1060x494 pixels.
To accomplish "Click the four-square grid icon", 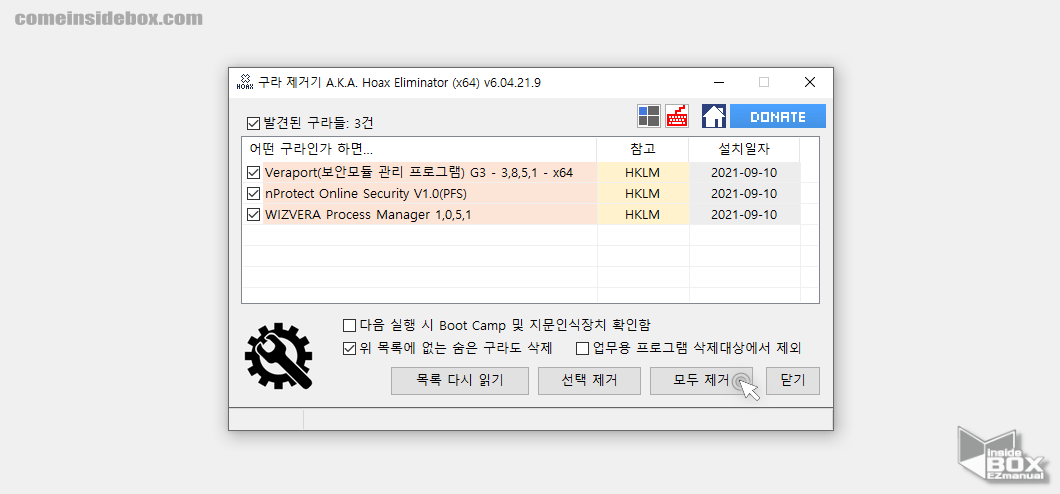I will (x=649, y=116).
